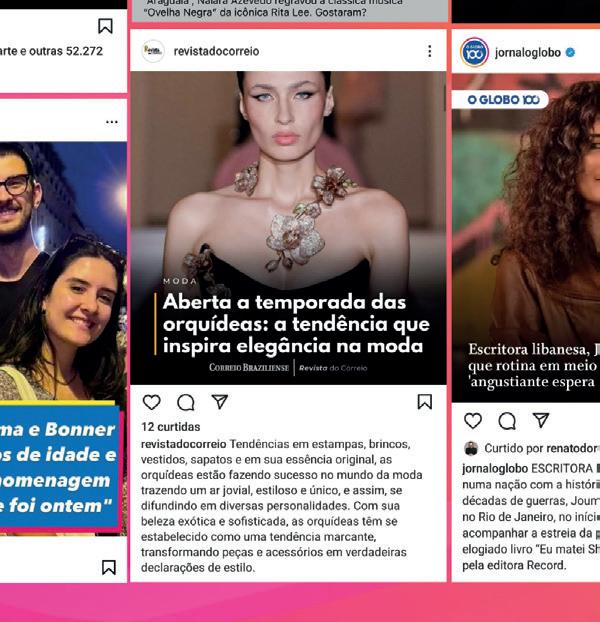
Task: Open jornaloglobo username link
Action: click(528, 52)
